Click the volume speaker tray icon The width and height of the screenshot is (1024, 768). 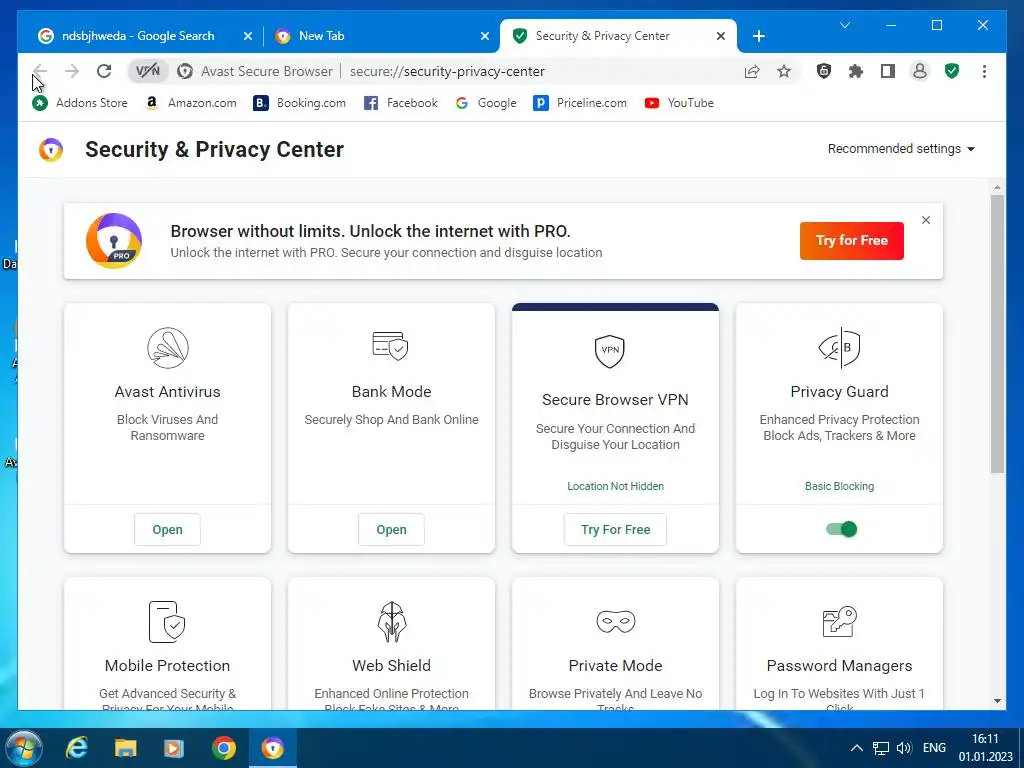pos(904,748)
